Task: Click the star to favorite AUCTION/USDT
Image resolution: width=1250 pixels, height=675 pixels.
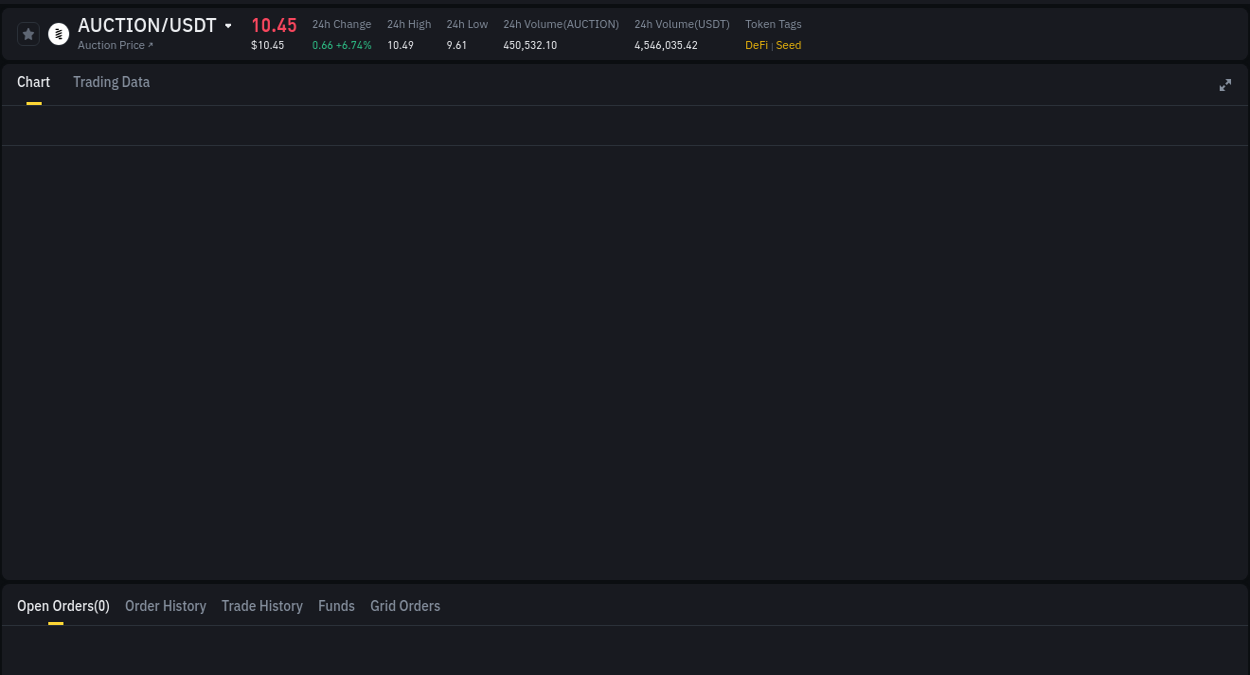Action: 28,33
